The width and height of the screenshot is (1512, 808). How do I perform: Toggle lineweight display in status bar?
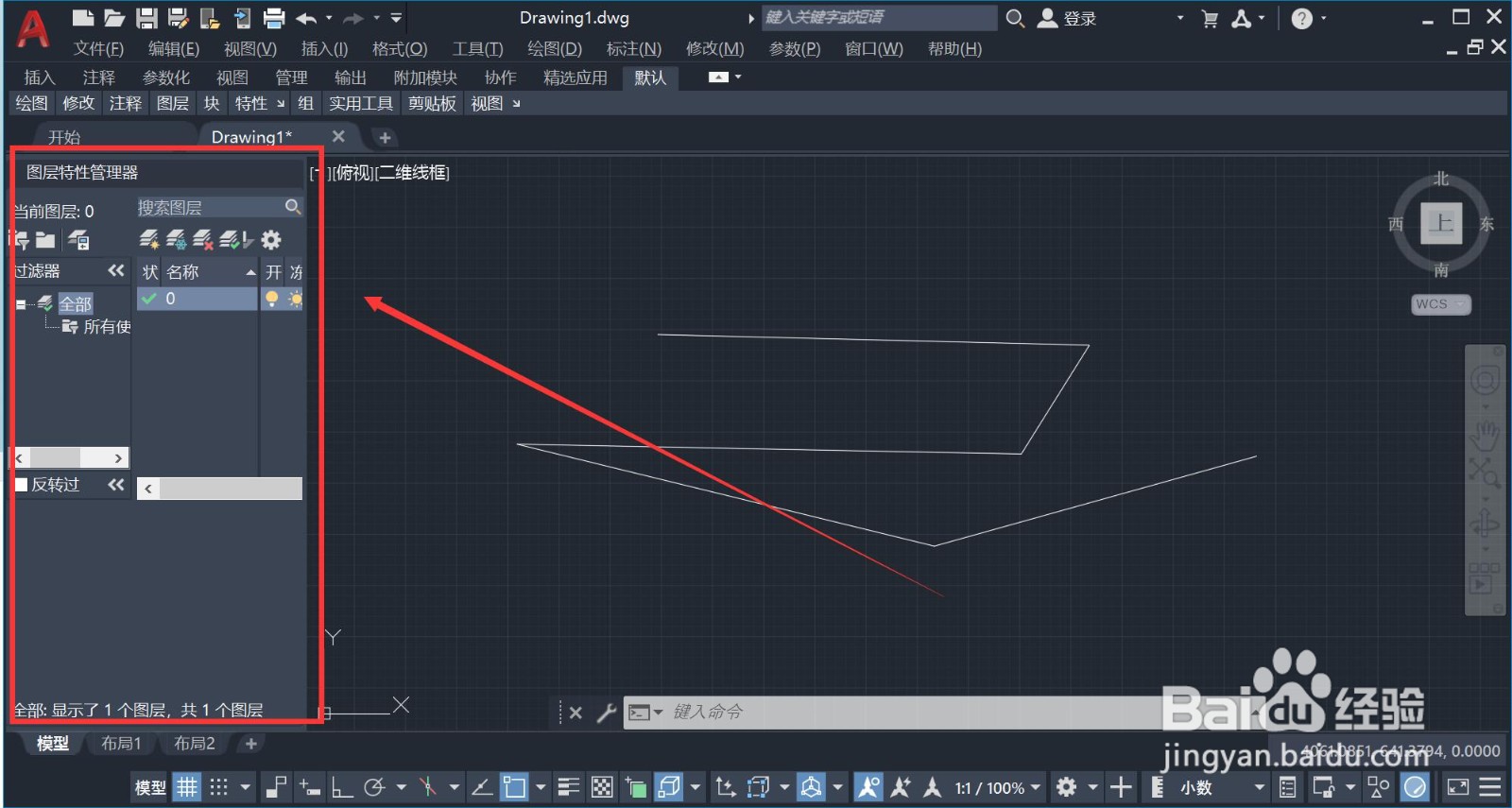tap(568, 786)
